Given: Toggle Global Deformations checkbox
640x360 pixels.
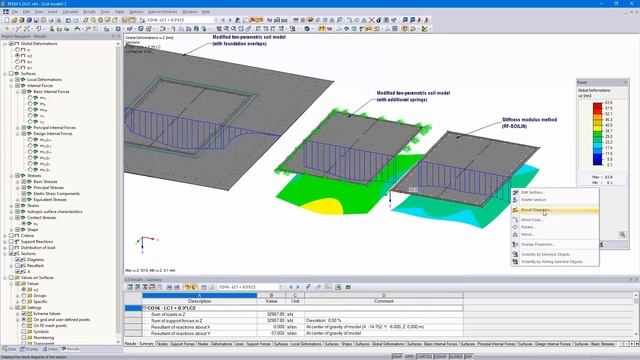Looking at the screenshot, I should [x=11, y=43].
